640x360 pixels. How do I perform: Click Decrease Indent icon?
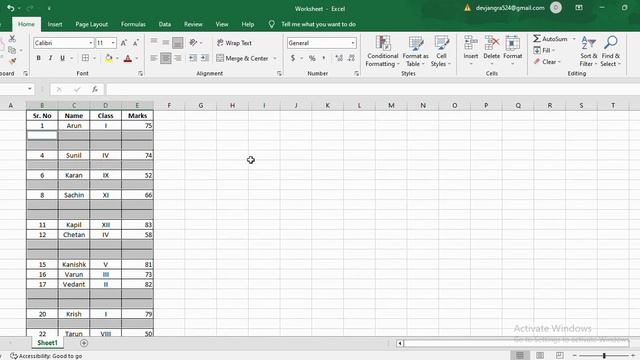click(193, 58)
